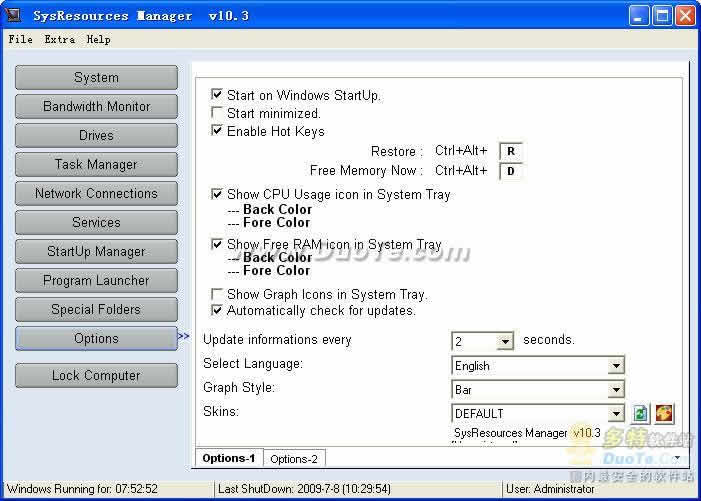Open the Special Folders section
This screenshot has height=501, width=701.
point(96,309)
